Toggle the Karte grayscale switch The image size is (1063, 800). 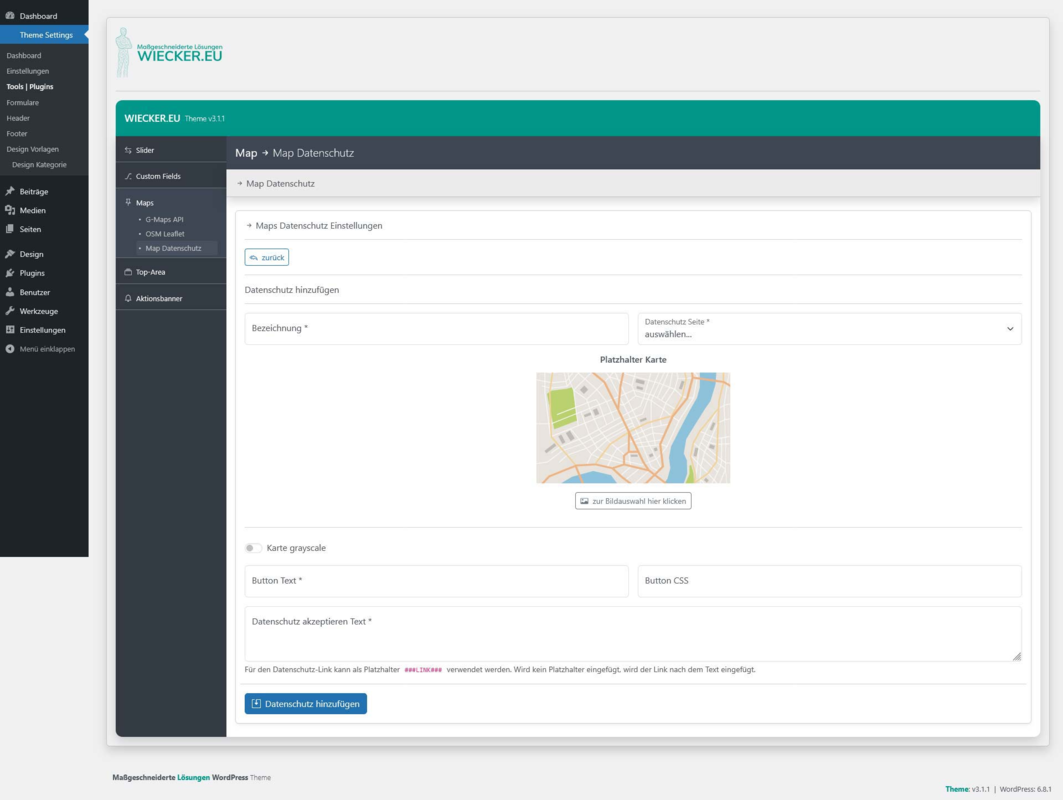pyautogui.click(x=253, y=548)
